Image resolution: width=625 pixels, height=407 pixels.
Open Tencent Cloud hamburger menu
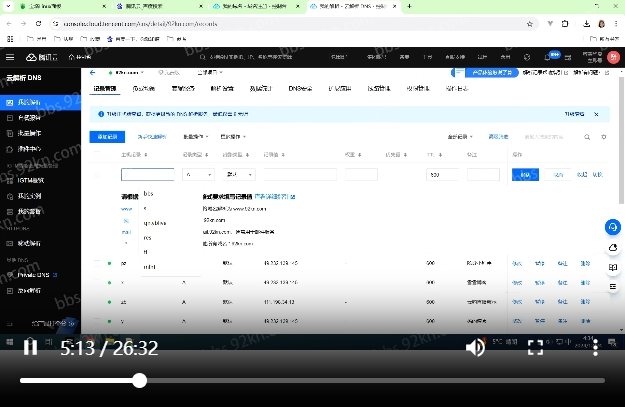pyautogui.click(x=10, y=57)
